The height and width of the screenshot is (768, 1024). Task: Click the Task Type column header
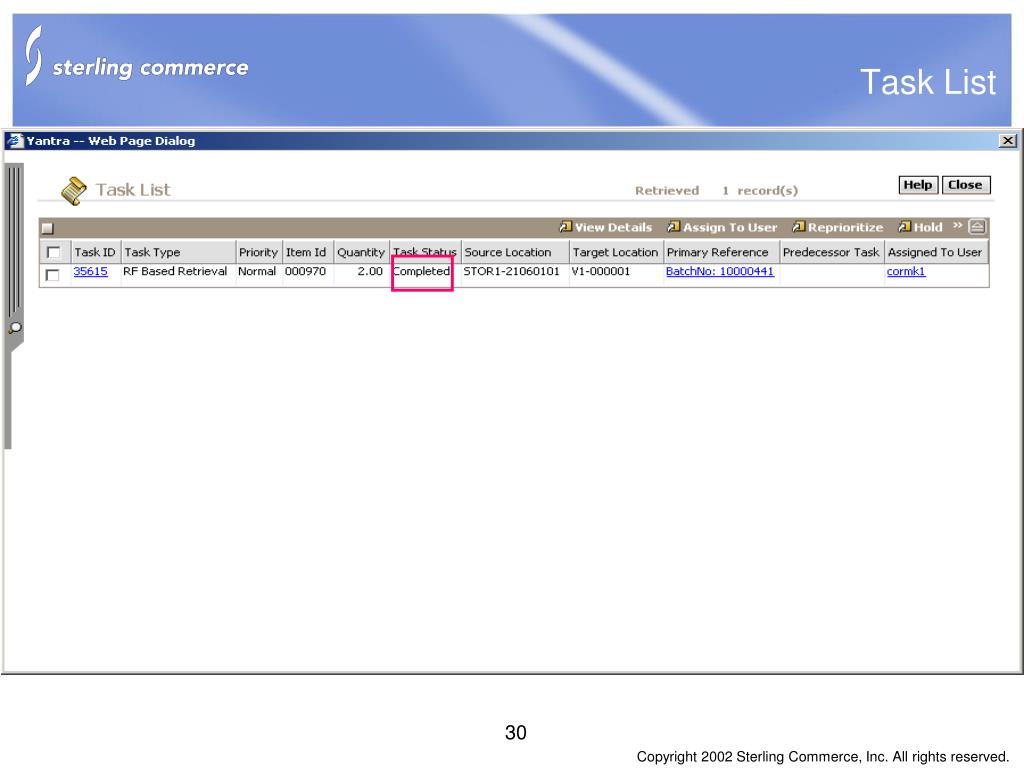click(178, 252)
